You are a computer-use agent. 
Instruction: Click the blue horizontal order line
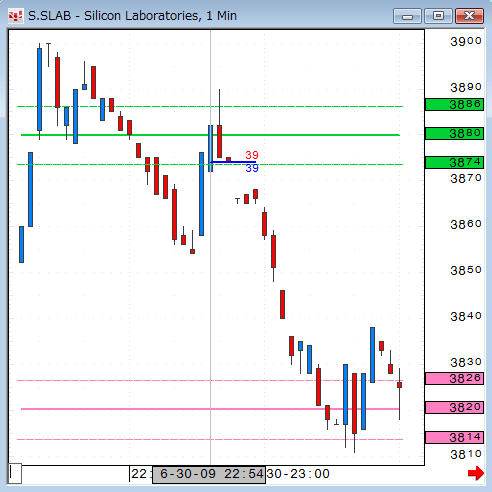[x=233, y=162]
